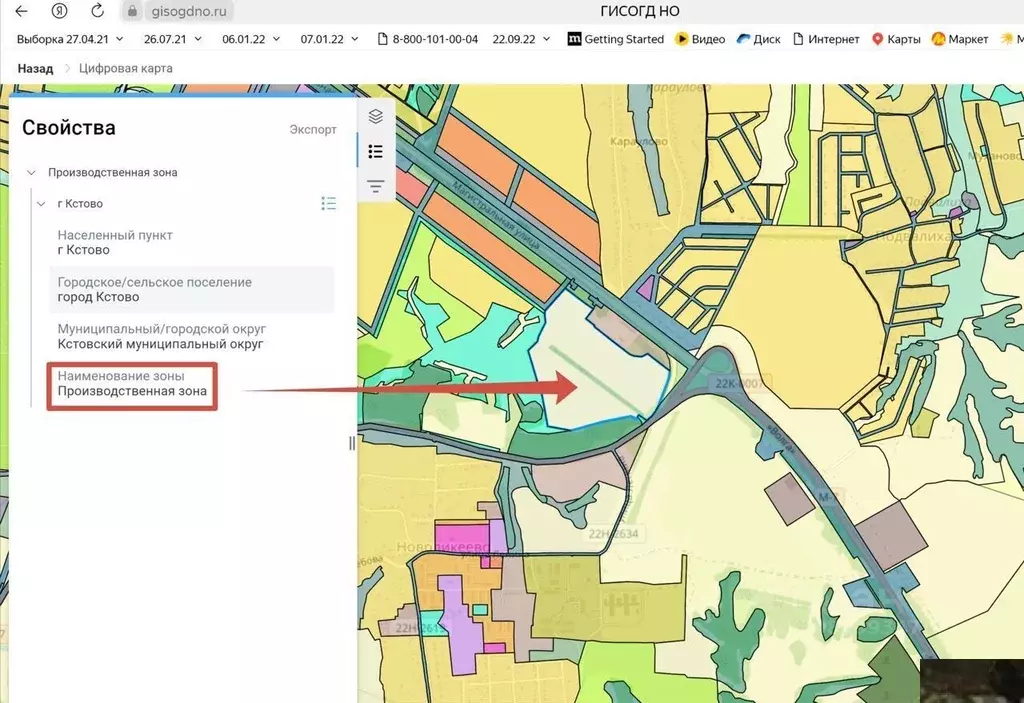Open the Цифровая карта breadcrumb

pyautogui.click(x=126, y=69)
